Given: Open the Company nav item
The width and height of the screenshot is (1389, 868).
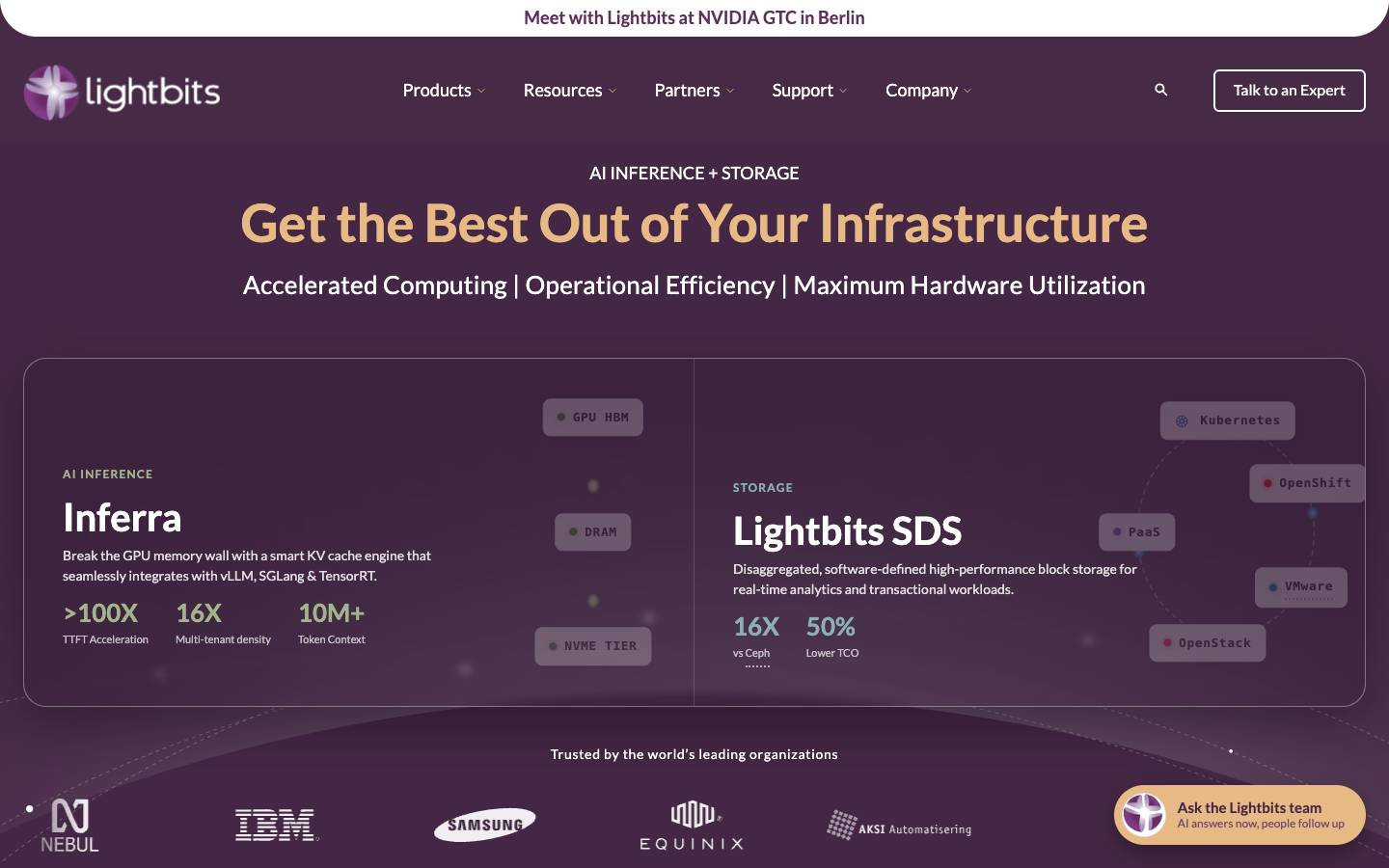Looking at the screenshot, I should (921, 90).
